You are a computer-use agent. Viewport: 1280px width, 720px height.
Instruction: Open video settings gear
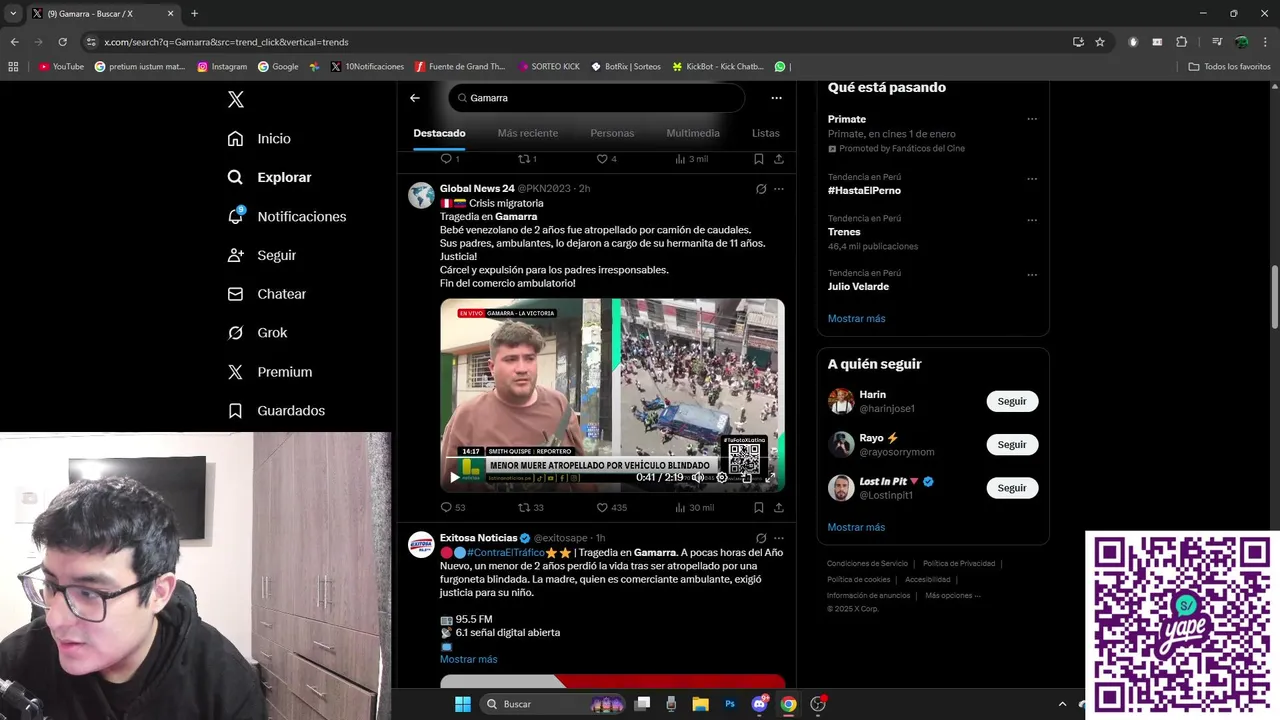click(722, 477)
